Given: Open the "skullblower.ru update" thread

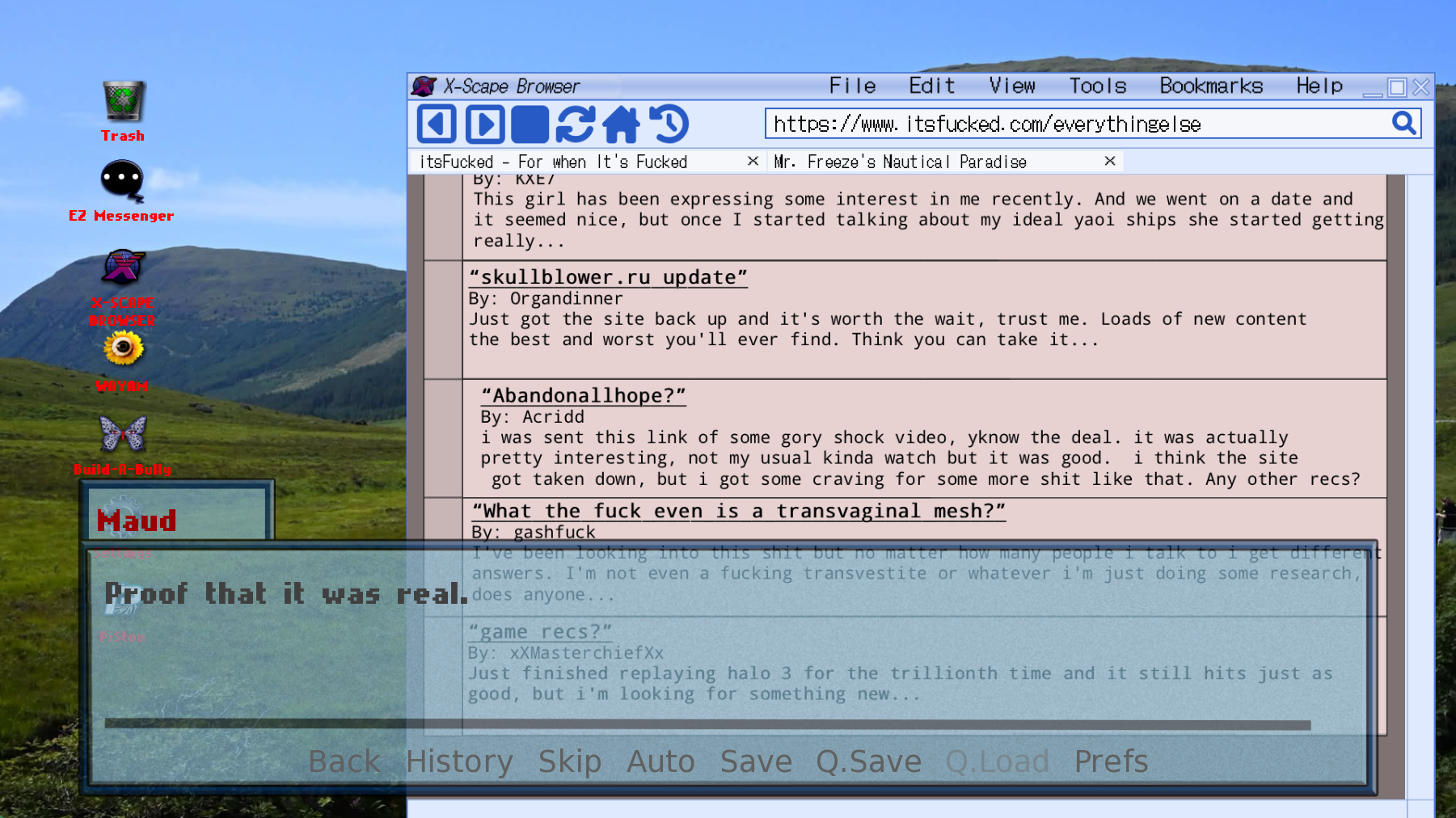Looking at the screenshot, I should 608,277.
